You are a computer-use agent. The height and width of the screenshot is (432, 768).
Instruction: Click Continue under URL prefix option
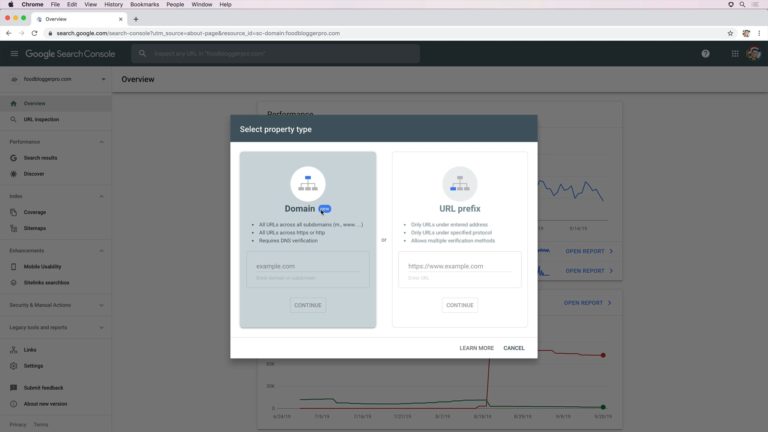(459, 305)
